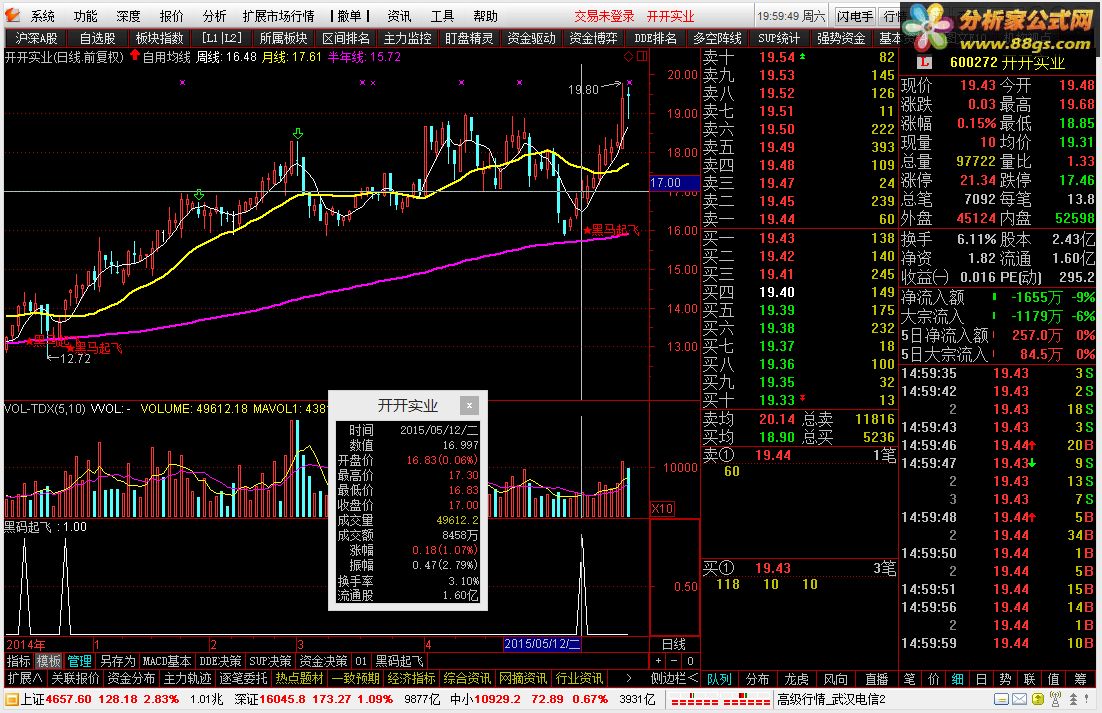Switch to the 沪深A股 tab
Viewport: 1102px width, 713px height.
36,39
